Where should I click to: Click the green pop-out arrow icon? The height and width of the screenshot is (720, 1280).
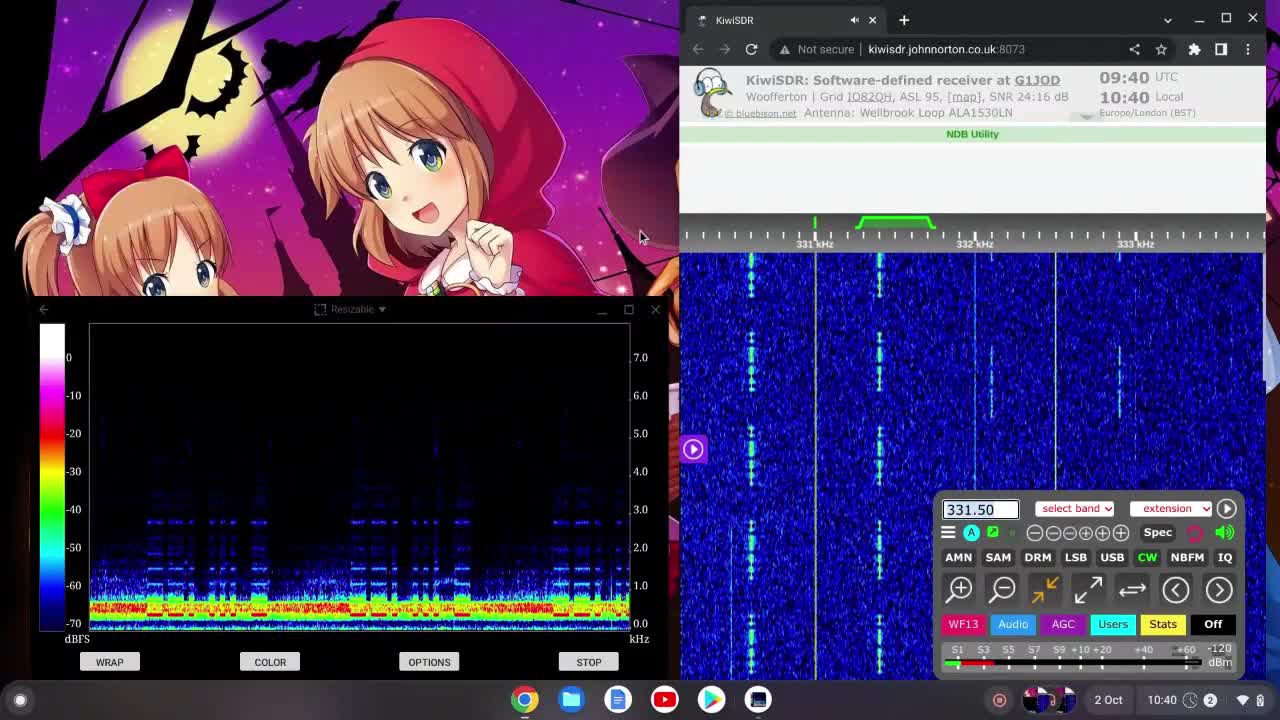(x=993, y=533)
